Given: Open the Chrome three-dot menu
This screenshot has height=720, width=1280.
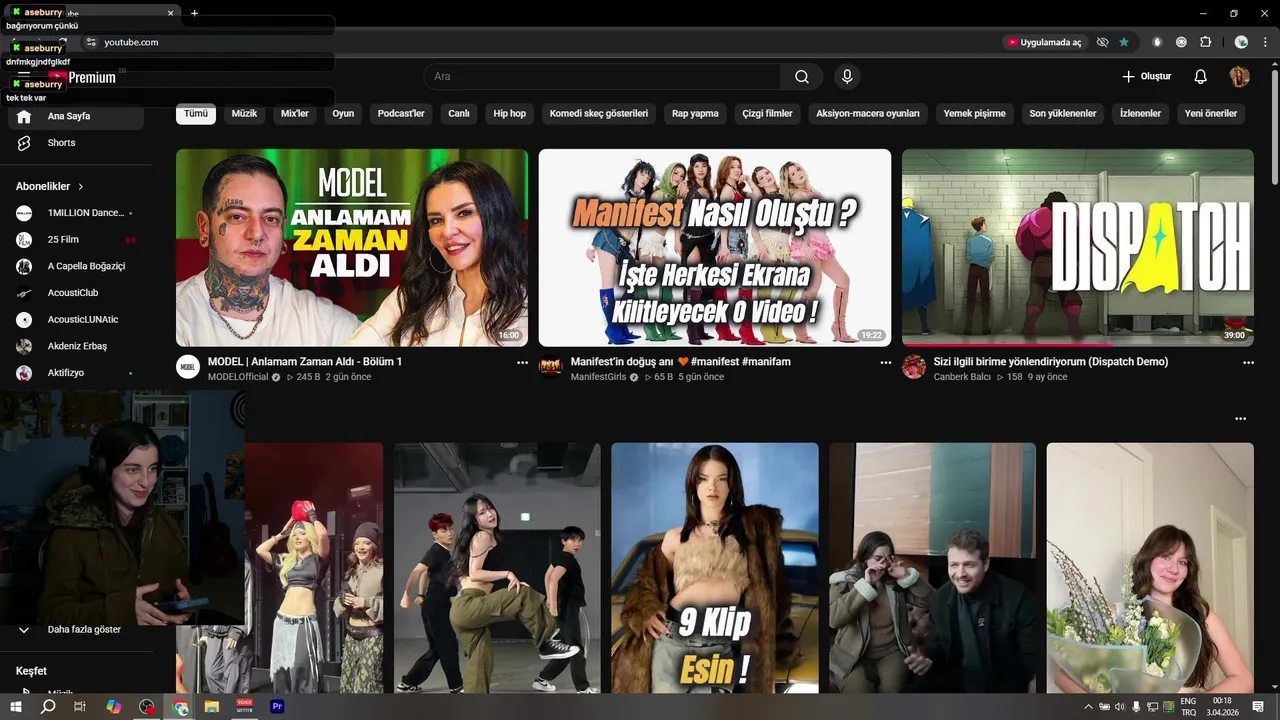Looking at the screenshot, I should click(x=1263, y=42).
